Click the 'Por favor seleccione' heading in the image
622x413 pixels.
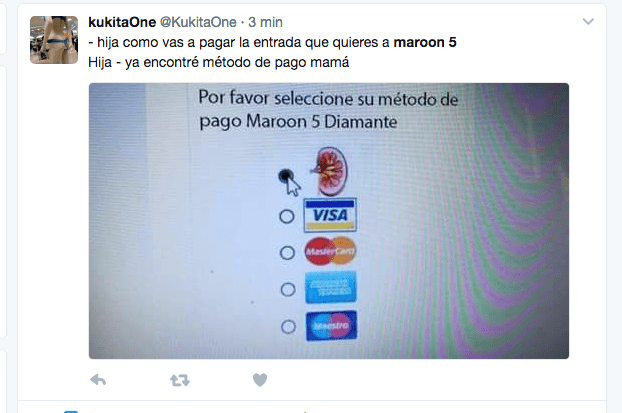(x=328, y=109)
